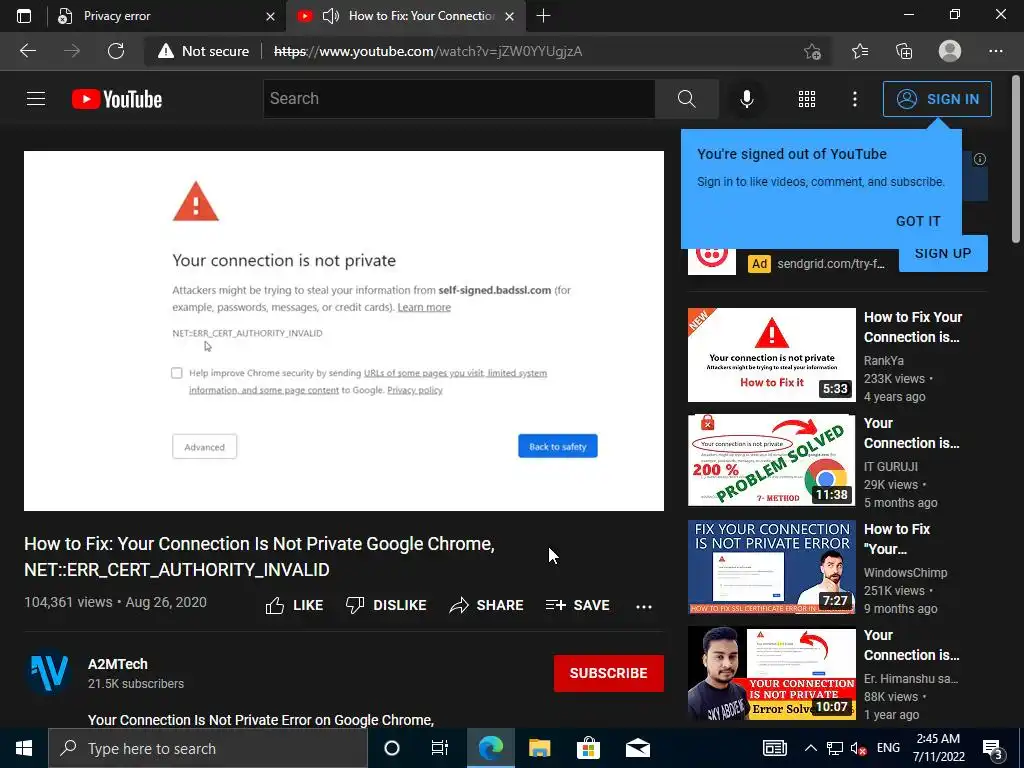Open the Favorites list icon

859,51
